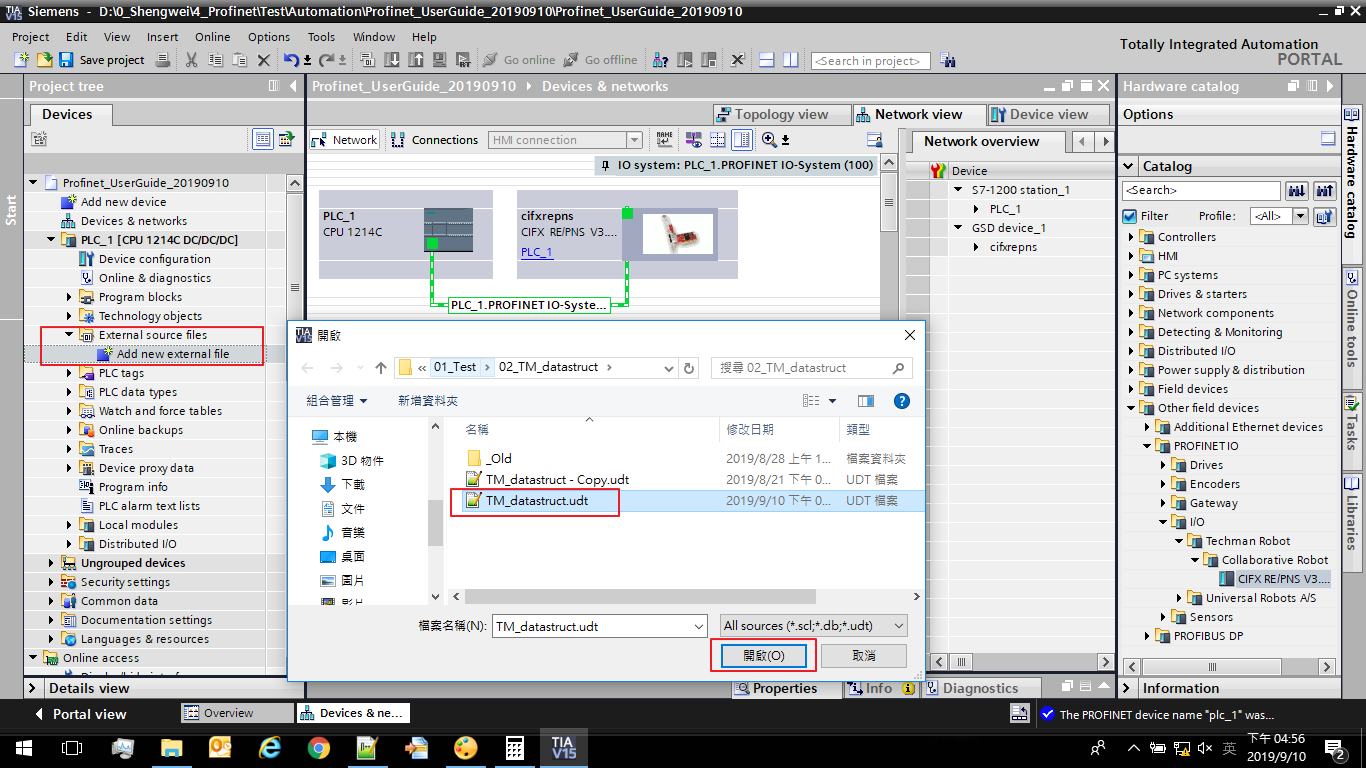Open the Options menu
The image size is (1366, 768).
(x=269, y=37)
